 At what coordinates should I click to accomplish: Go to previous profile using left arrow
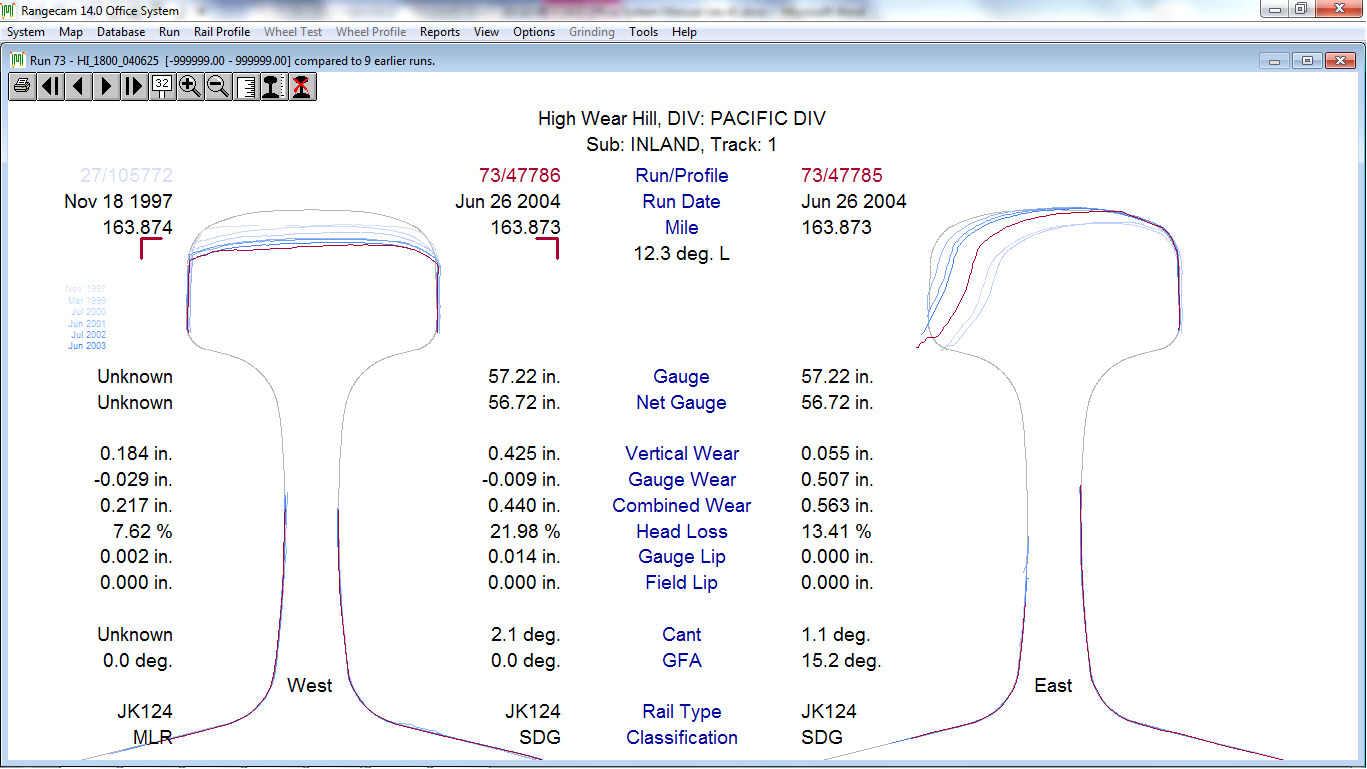78,87
